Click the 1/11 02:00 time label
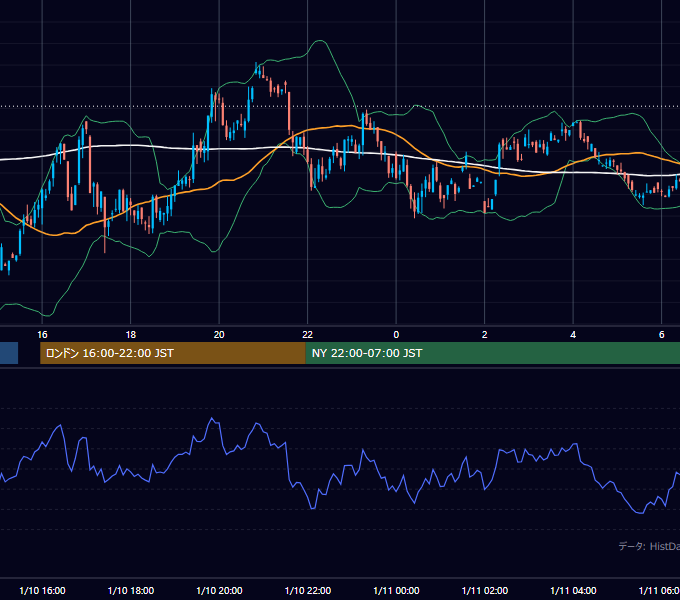 pos(485,590)
